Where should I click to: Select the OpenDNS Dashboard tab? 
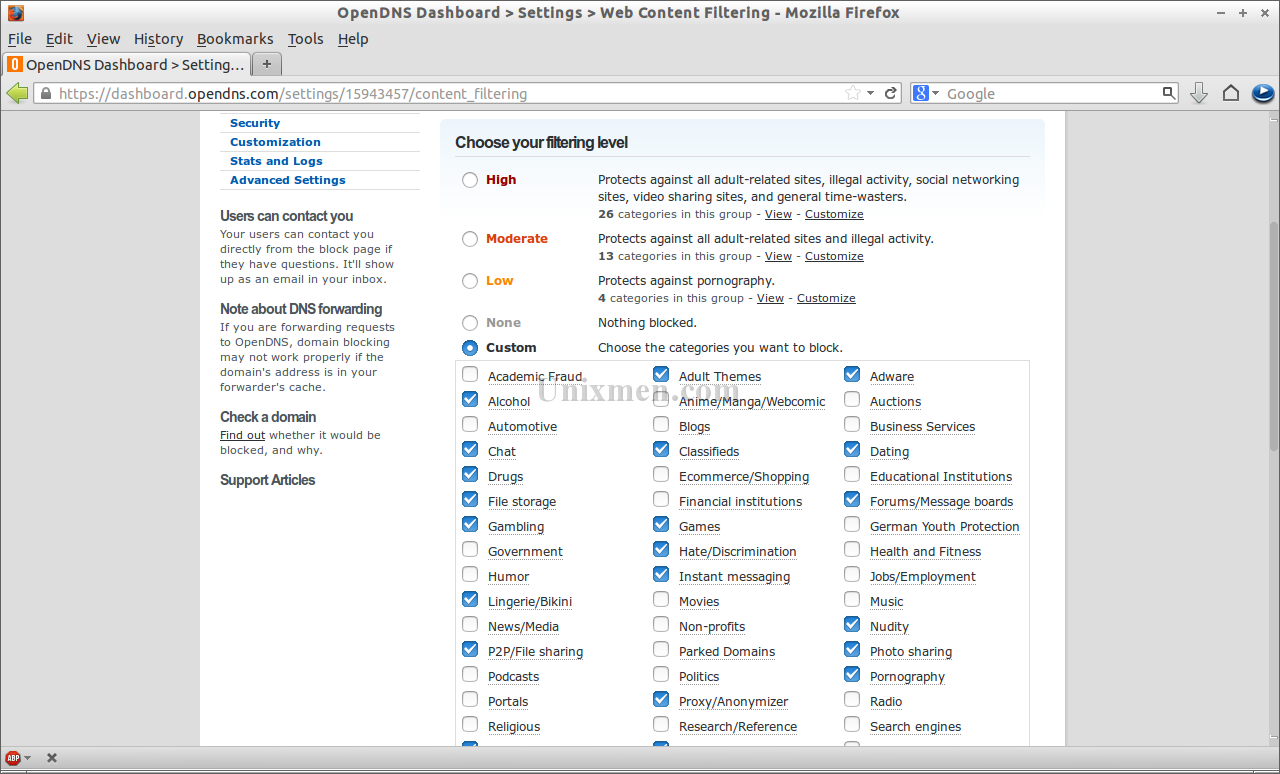126,64
